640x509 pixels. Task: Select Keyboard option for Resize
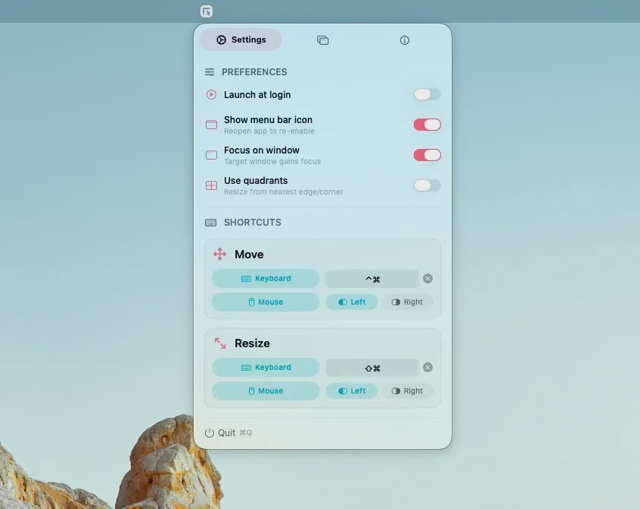point(266,367)
